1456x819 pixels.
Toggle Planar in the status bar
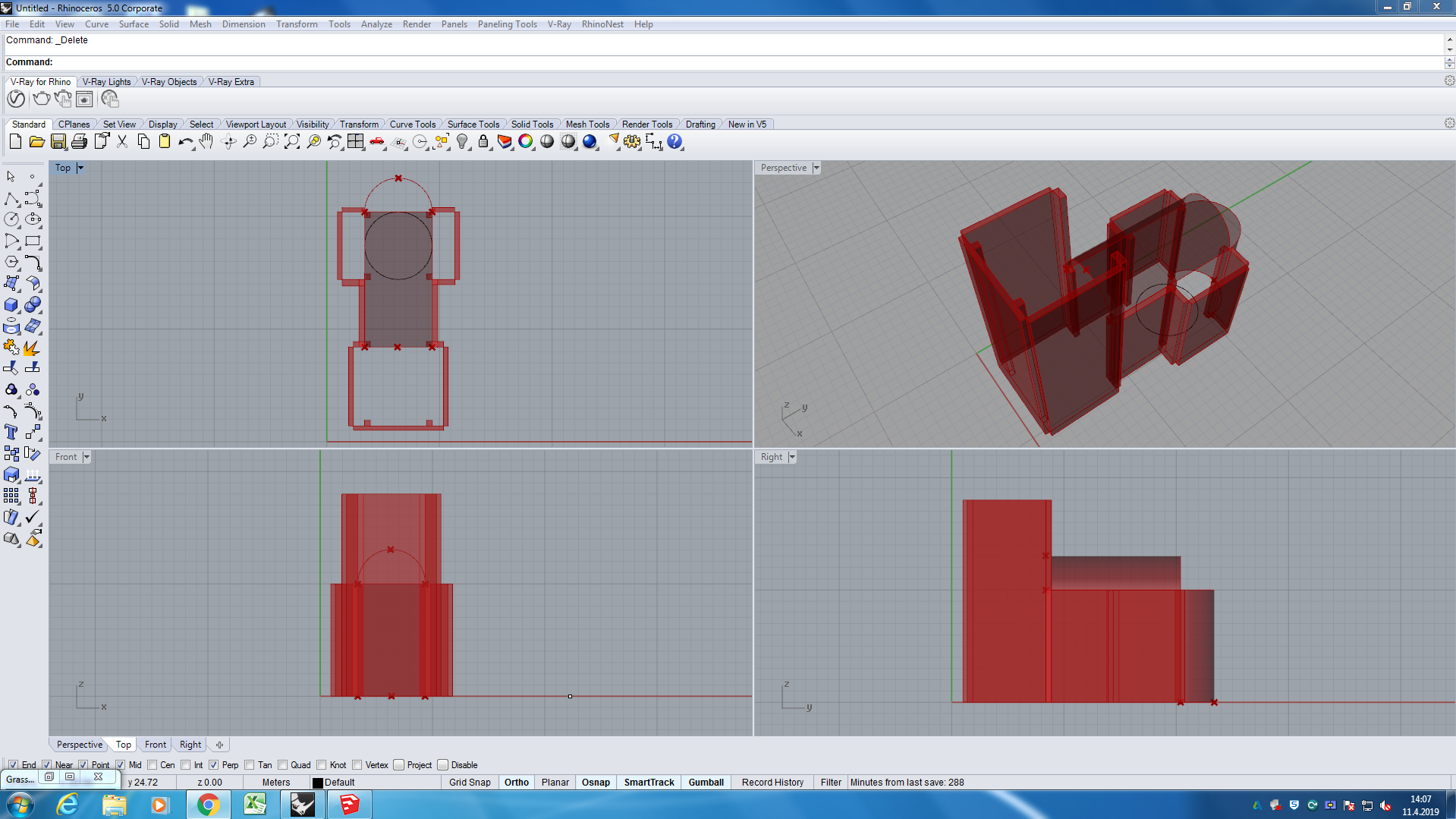(x=555, y=783)
